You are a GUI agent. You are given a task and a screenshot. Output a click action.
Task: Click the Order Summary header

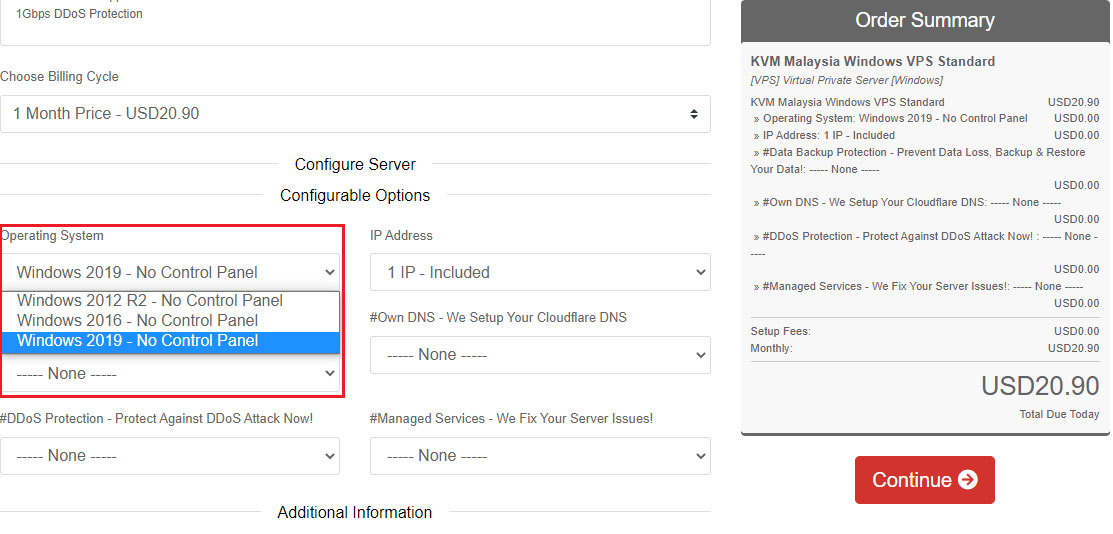point(925,21)
